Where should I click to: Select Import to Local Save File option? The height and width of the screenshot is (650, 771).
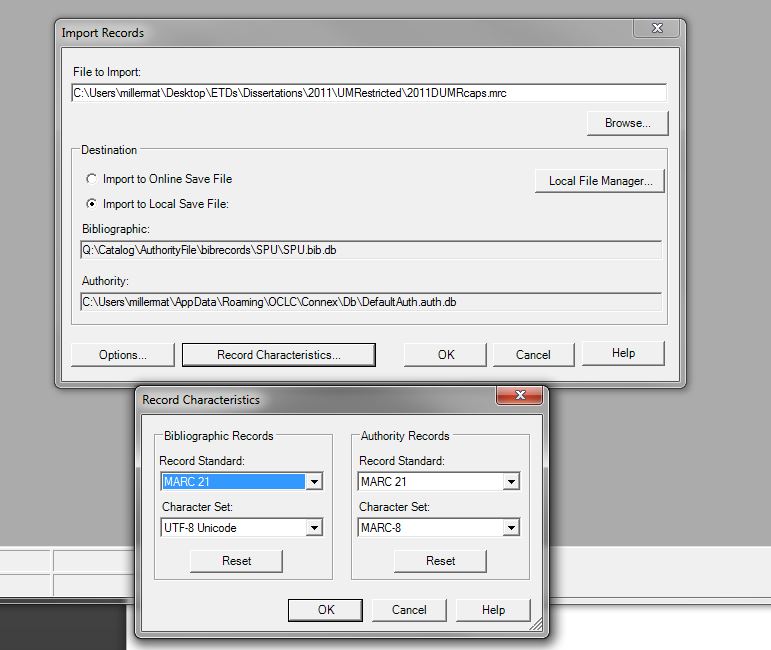(93, 204)
